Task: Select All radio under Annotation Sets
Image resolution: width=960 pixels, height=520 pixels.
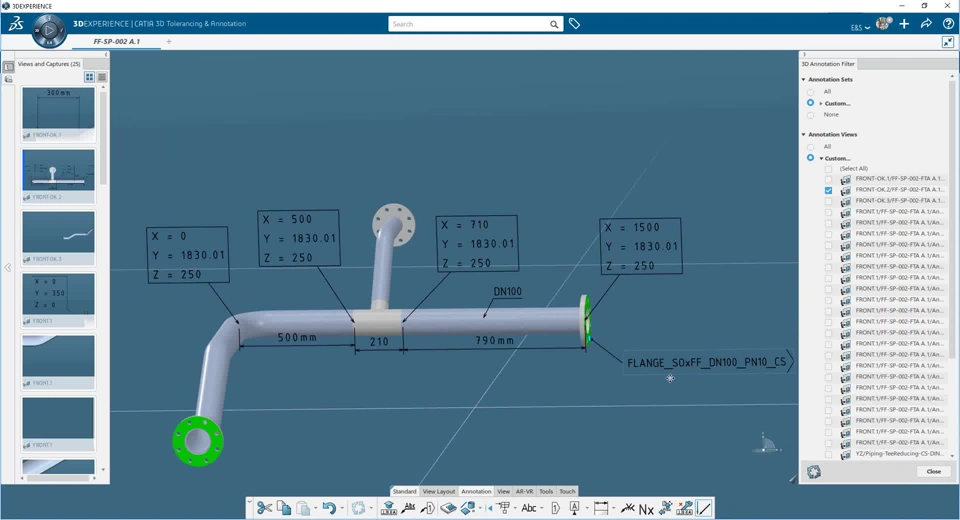Action: (811, 92)
